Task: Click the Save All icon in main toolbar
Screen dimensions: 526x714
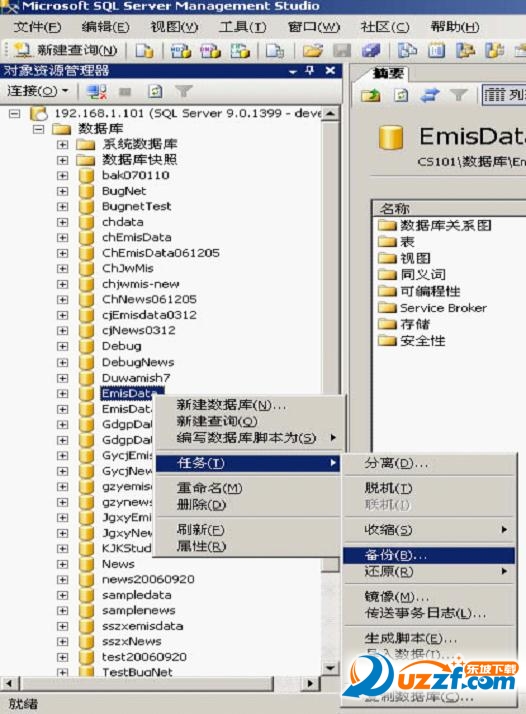Action: pyautogui.click(x=371, y=51)
